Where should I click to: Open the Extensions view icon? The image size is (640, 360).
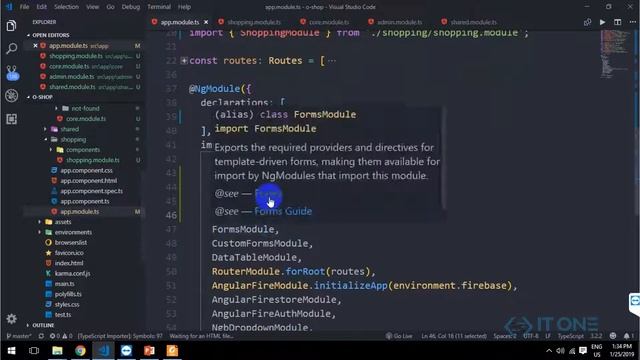click(x=11, y=119)
